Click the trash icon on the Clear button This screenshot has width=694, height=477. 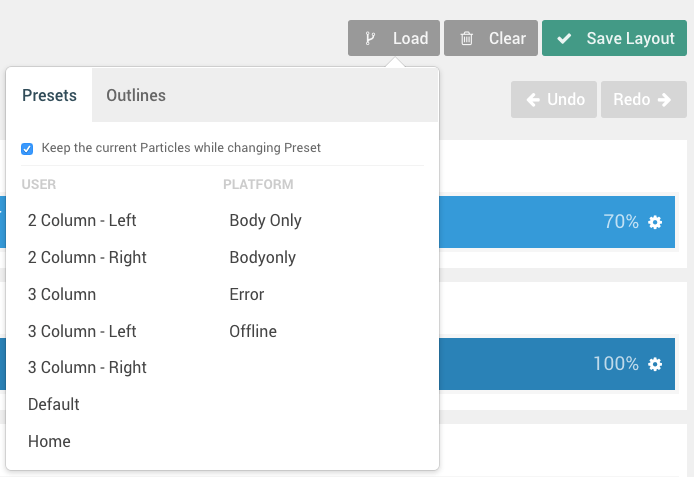pos(467,39)
